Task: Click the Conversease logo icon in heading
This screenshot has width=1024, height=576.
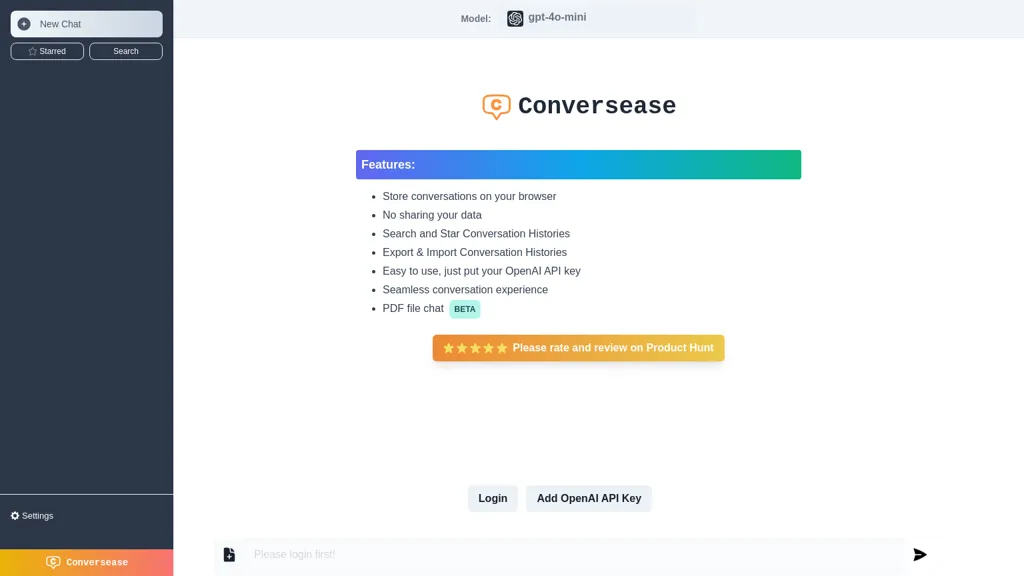Action: pyautogui.click(x=496, y=106)
